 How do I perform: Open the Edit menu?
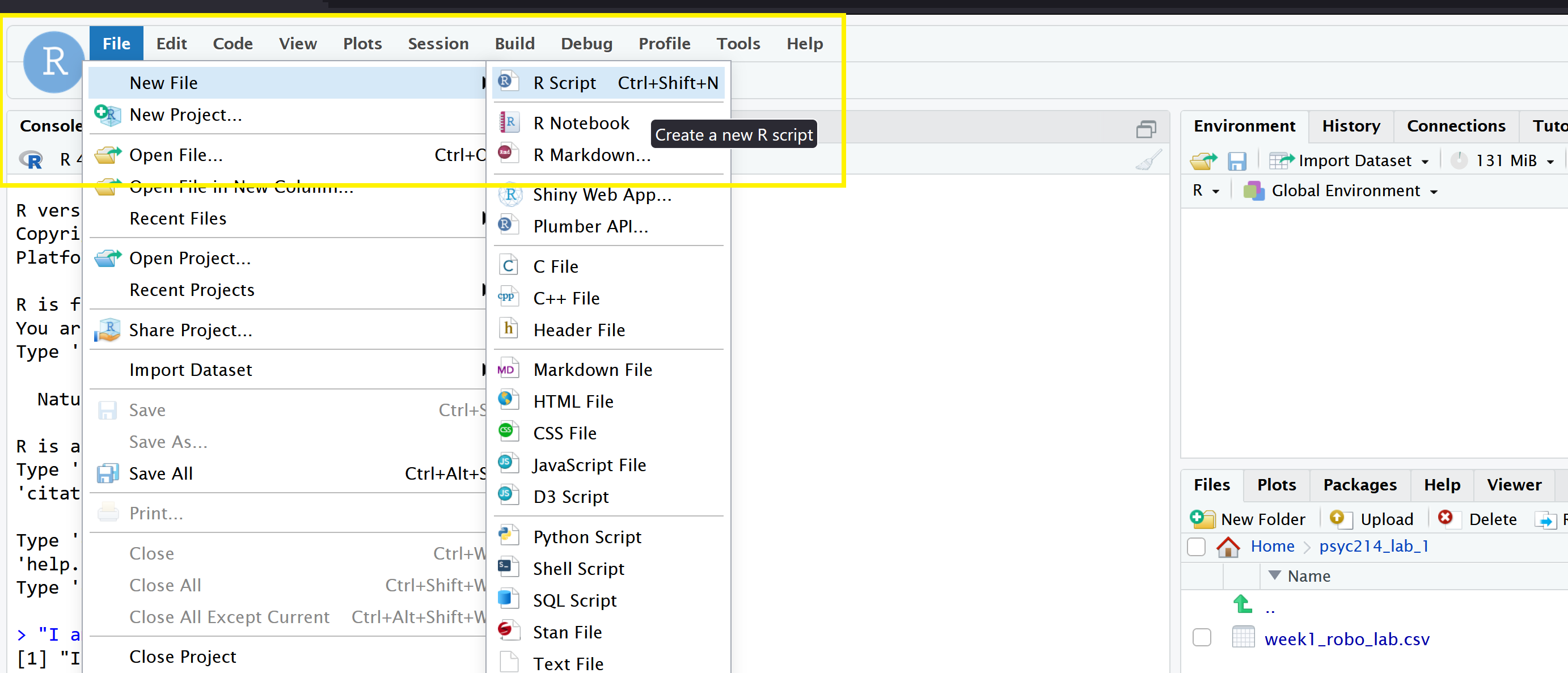(x=171, y=43)
